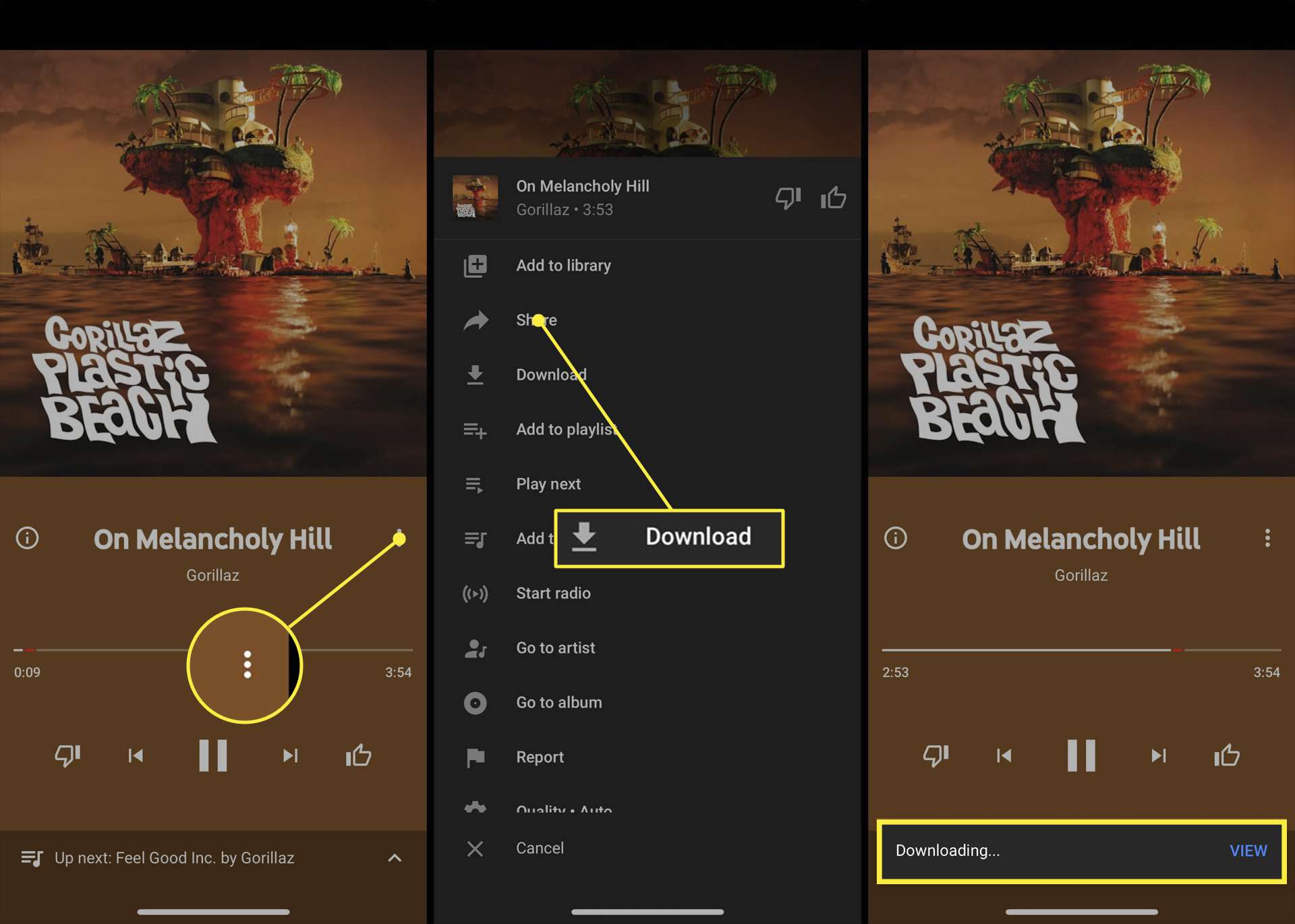Viewport: 1295px width, 924px height.
Task: Tap thumbs-down on right screen controls
Action: pyautogui.click(x=936, y=755)
